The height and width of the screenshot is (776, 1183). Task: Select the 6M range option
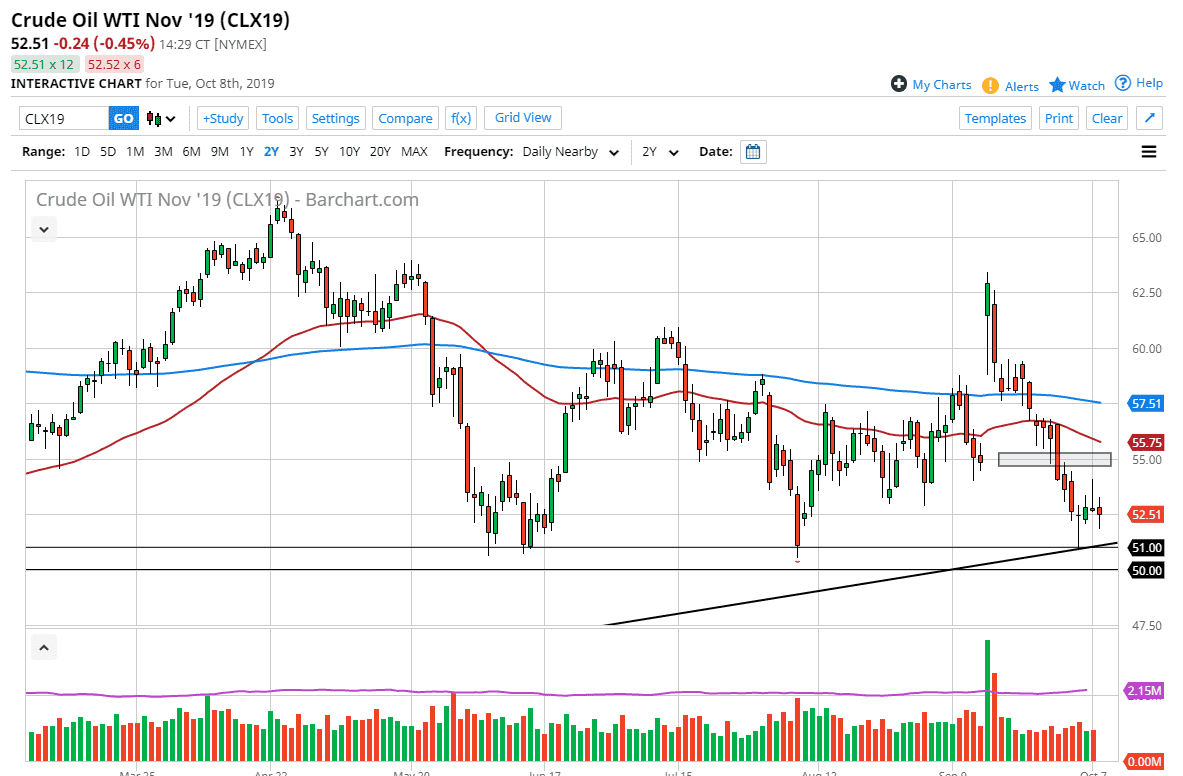tap(191, 151)
